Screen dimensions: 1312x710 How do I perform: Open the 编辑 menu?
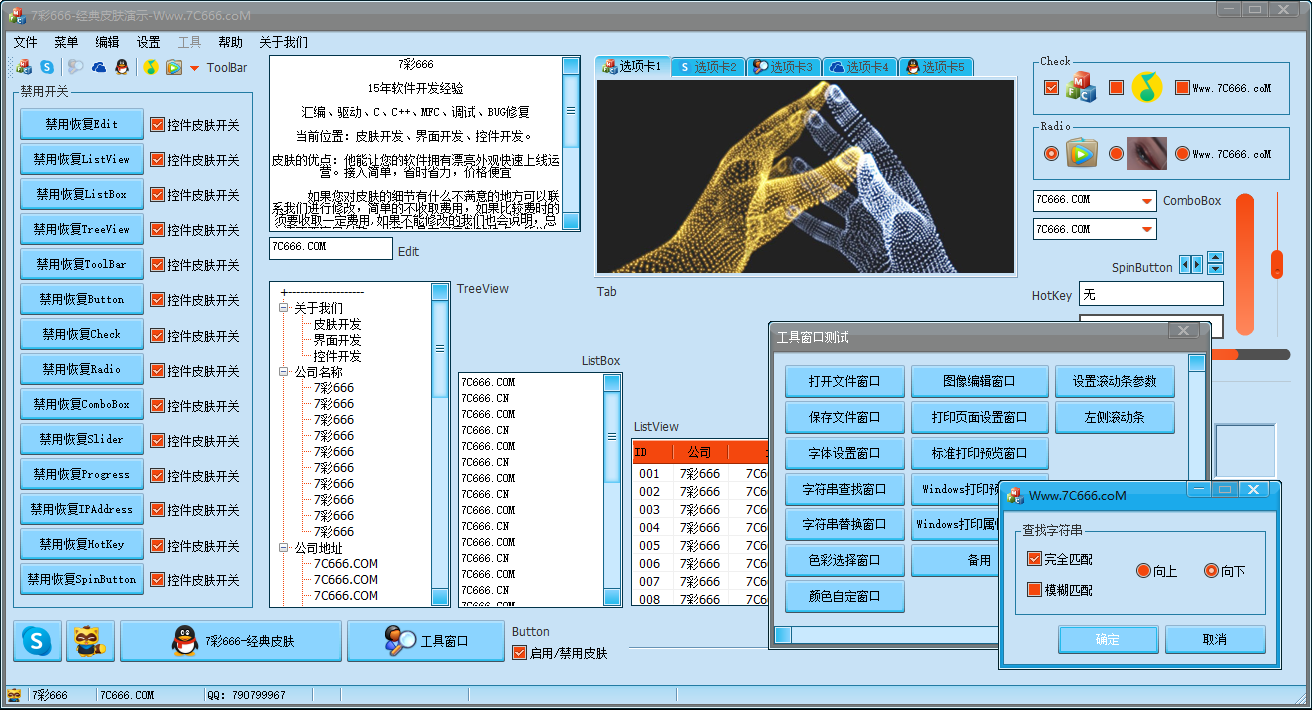107,42
